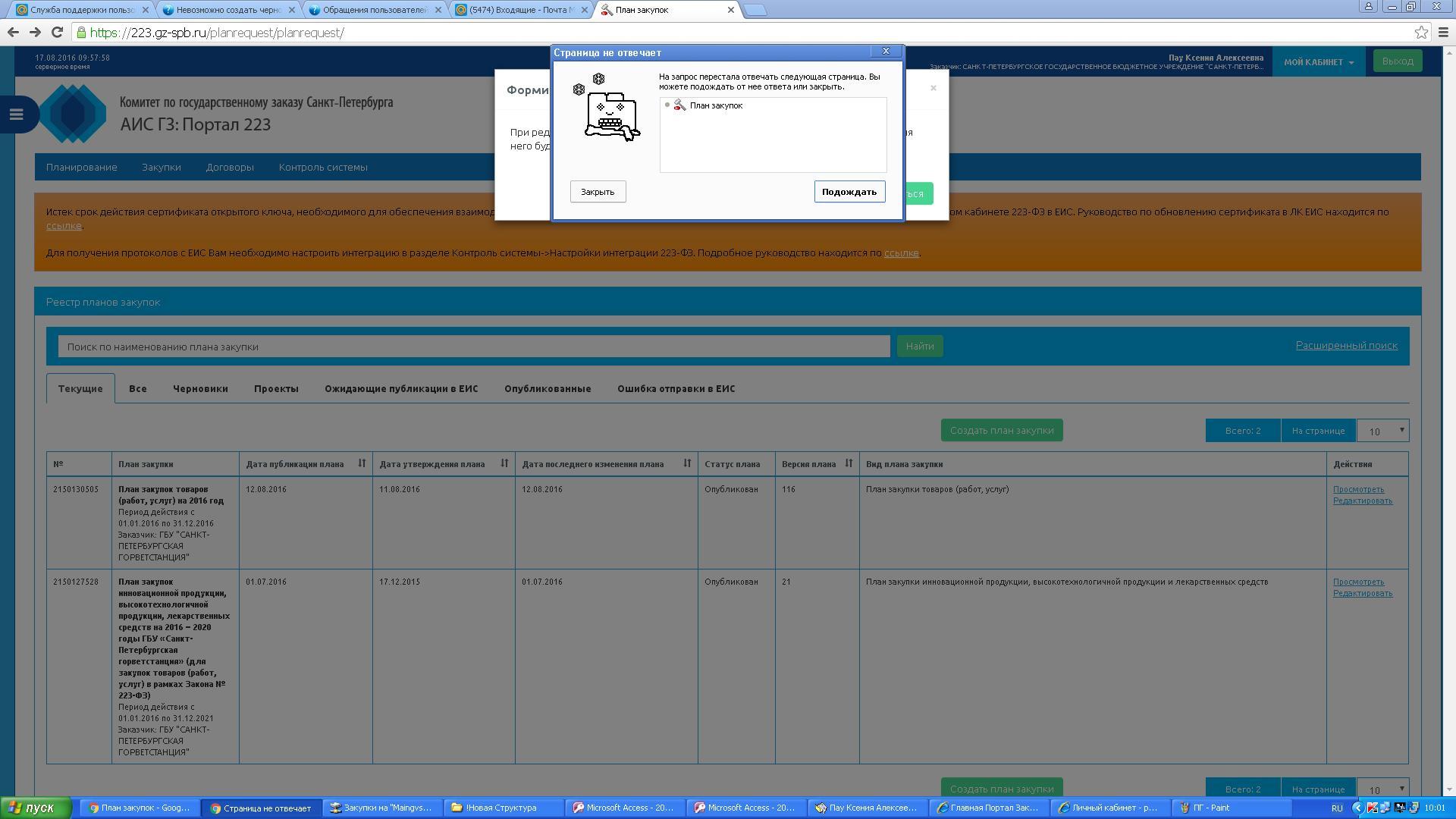
Task: Open the per-page count dropdown
Action: point(1382,431)
